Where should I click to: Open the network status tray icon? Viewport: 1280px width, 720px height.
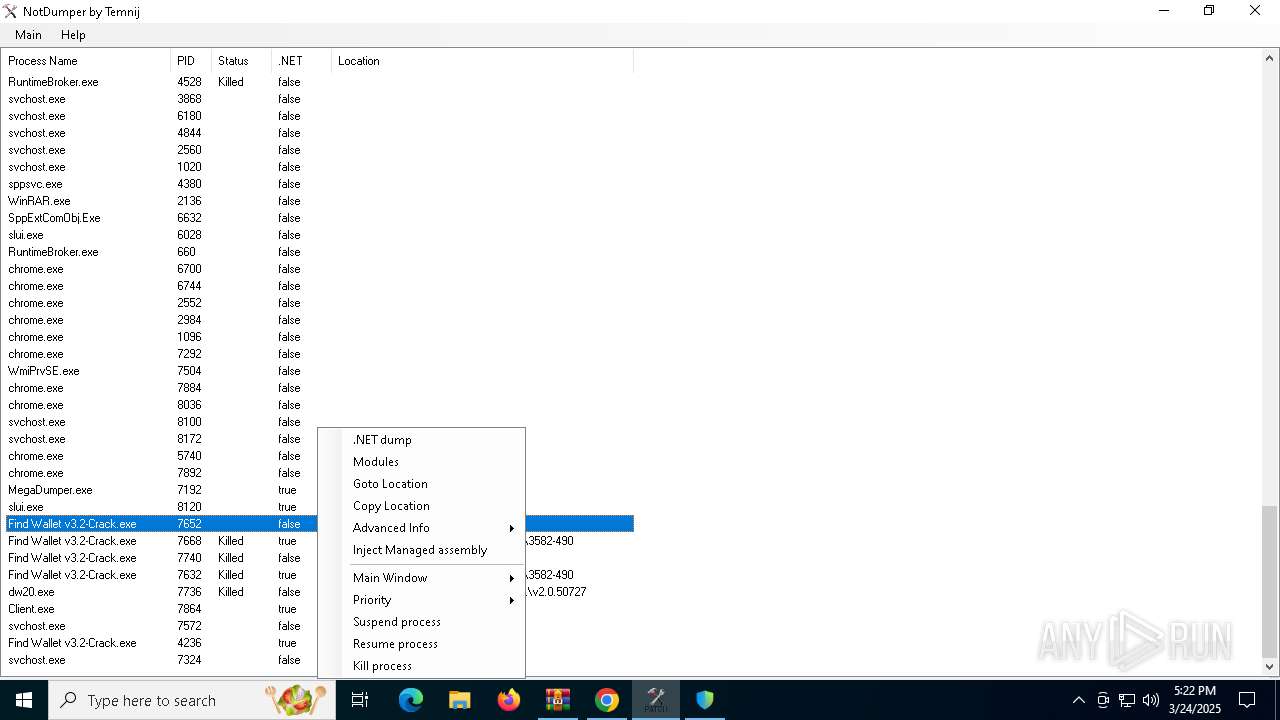coord(1127,700)
